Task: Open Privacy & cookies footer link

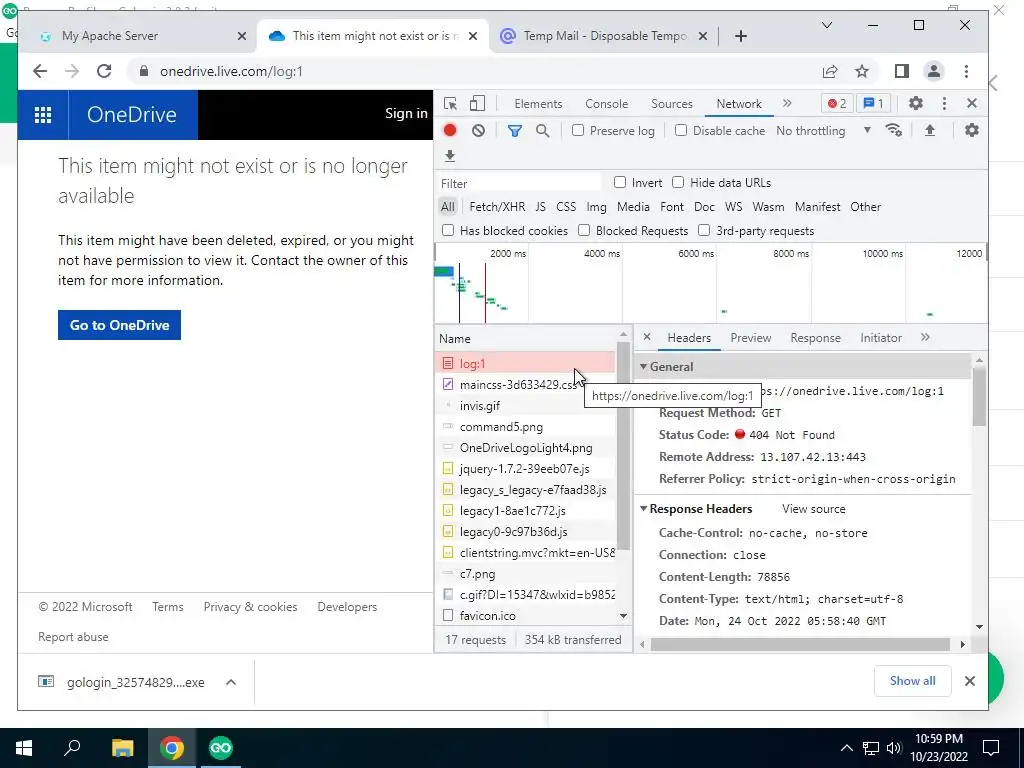Action: [250, 607]
